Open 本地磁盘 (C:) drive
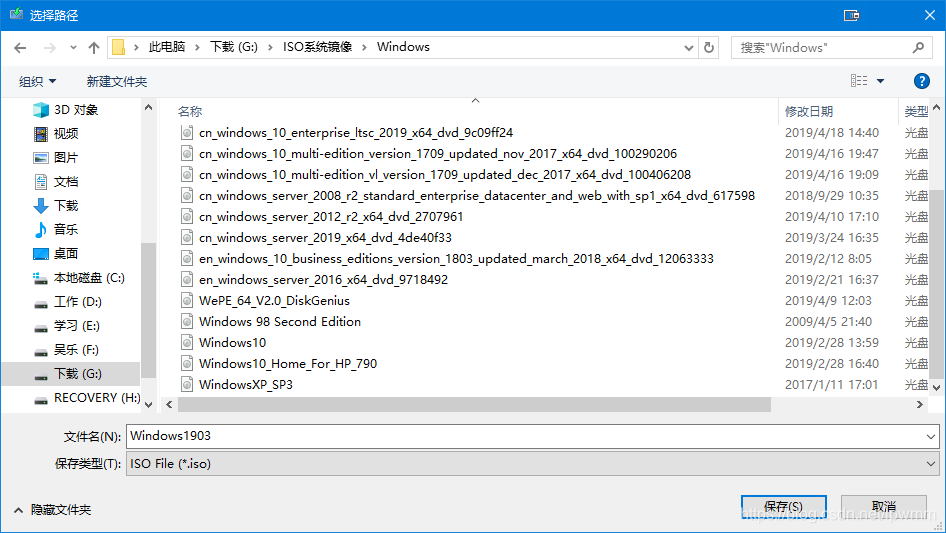Viewport: 946px width, 533px height. pos(89,278)
